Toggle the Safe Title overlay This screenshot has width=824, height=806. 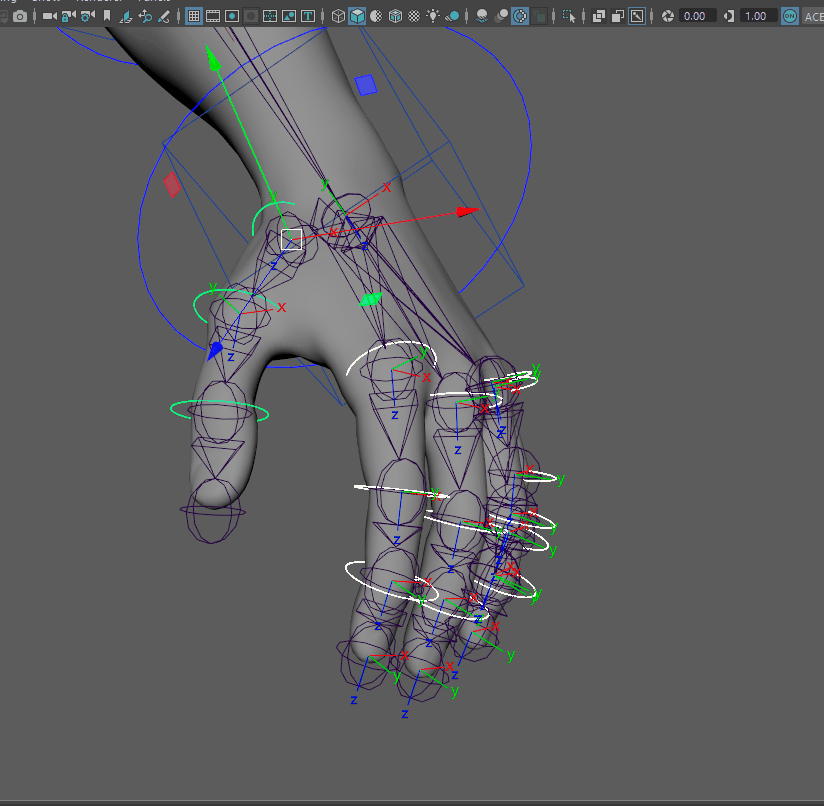[308, 16]
